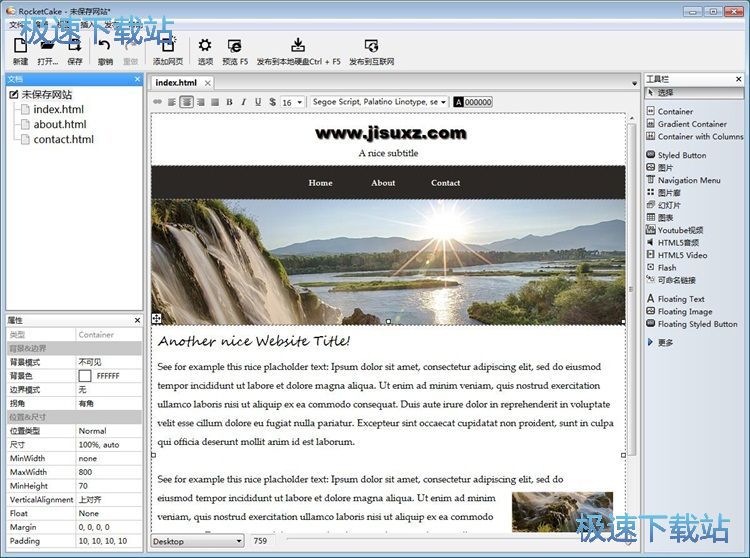Open the Desktop viewport dropdown
The width and height of the screenshot is (750, 558).
click(197, 541)
